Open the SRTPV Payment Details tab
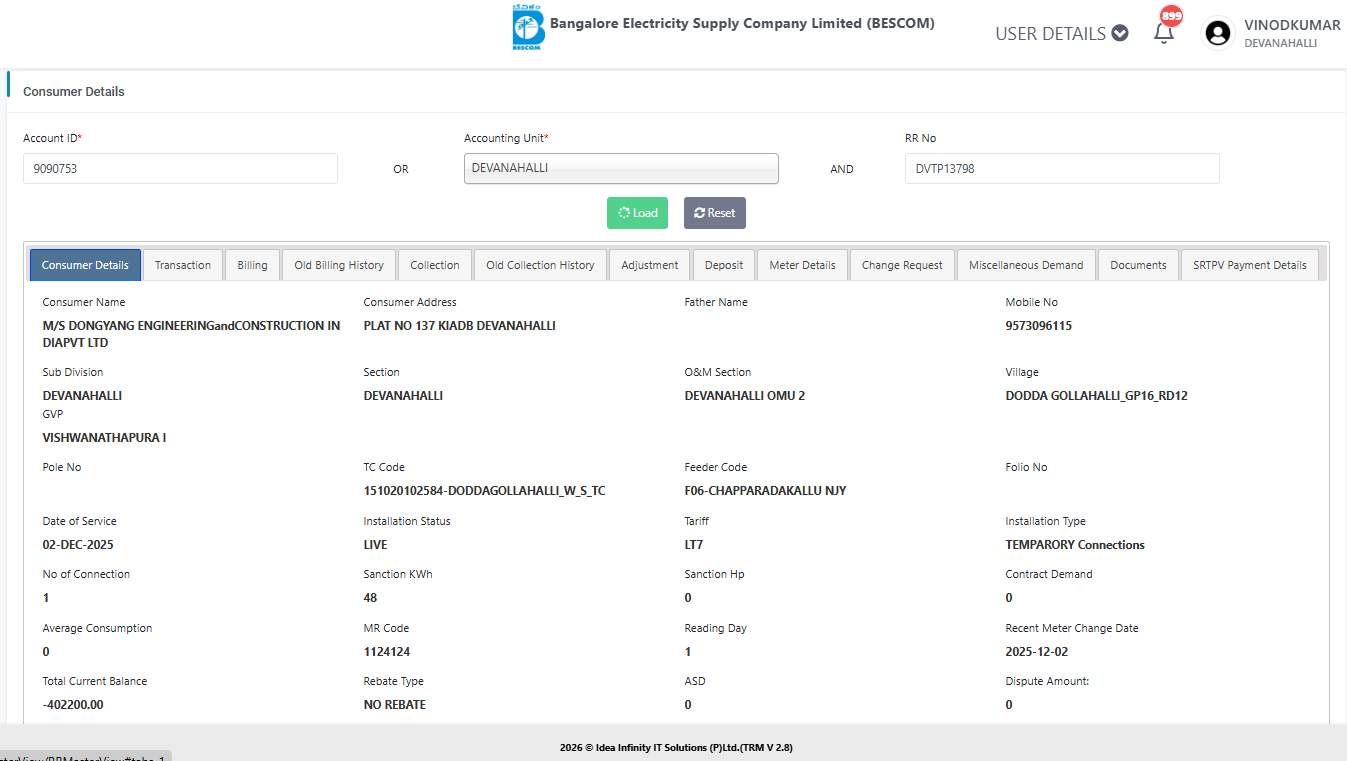Viewport: 1347px width, 761px height. (1249, 265)
